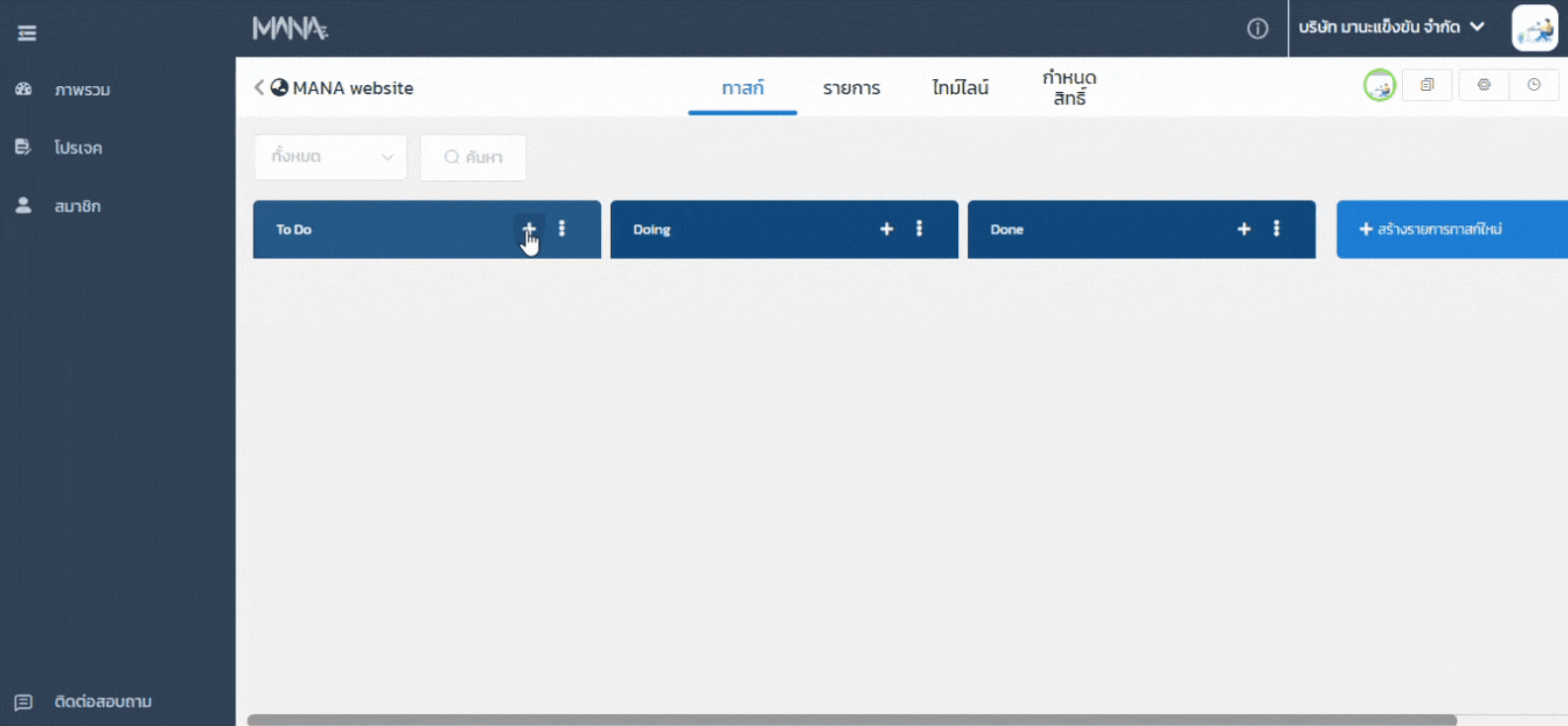The width and height of the screenshot is (1568, 726).
Task: Open the Doing list three-dot menu
Action: tap(919, 228)
